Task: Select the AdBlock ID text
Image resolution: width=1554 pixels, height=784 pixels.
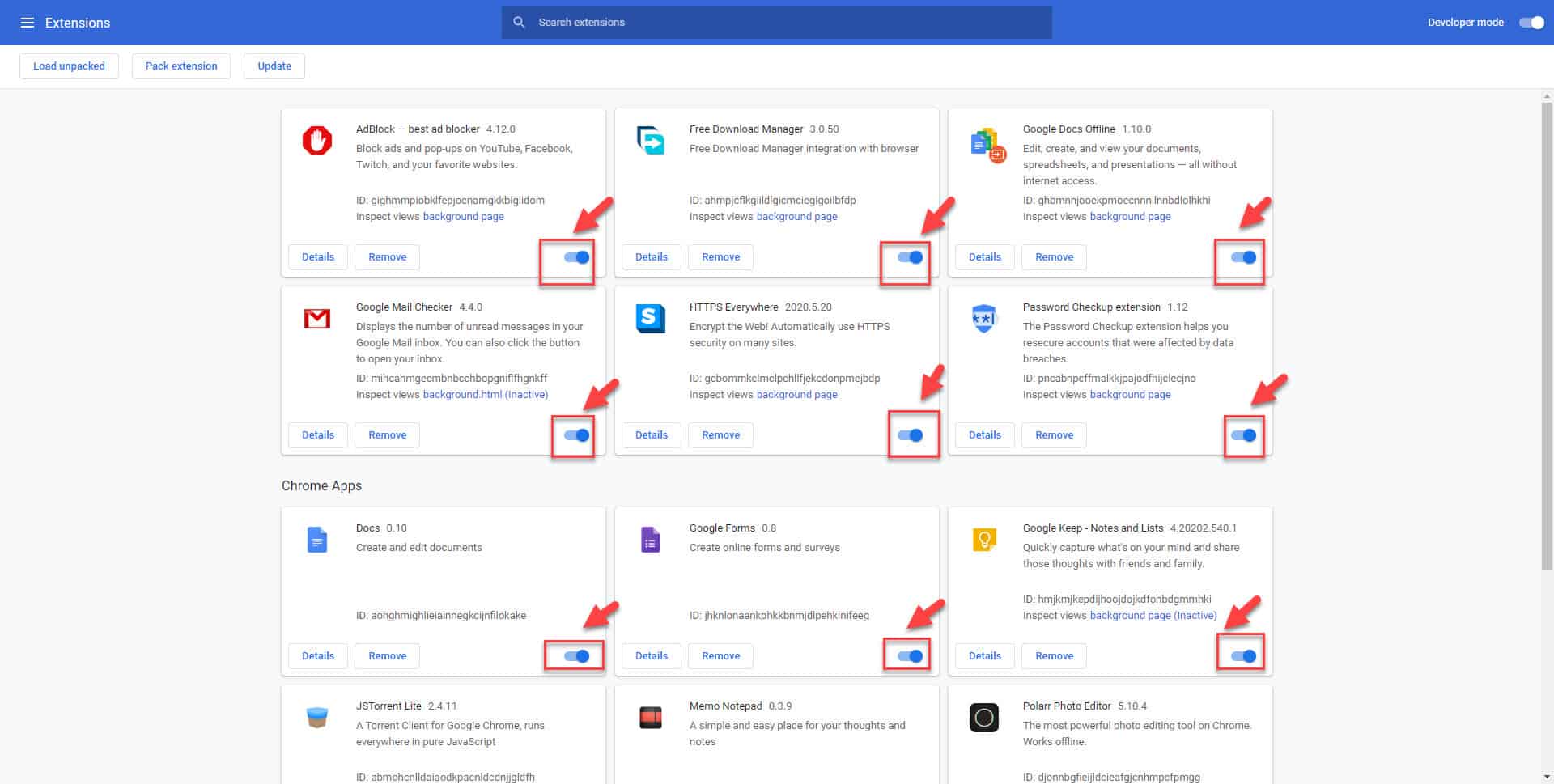Action: tap(450, 201)
